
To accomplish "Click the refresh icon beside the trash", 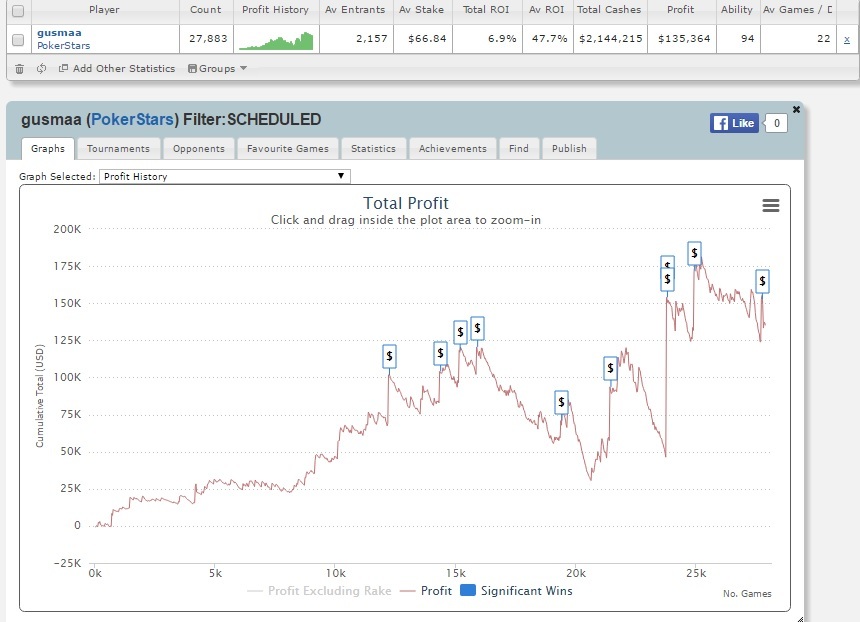I will pyautogui.click(x=41, y=69).
